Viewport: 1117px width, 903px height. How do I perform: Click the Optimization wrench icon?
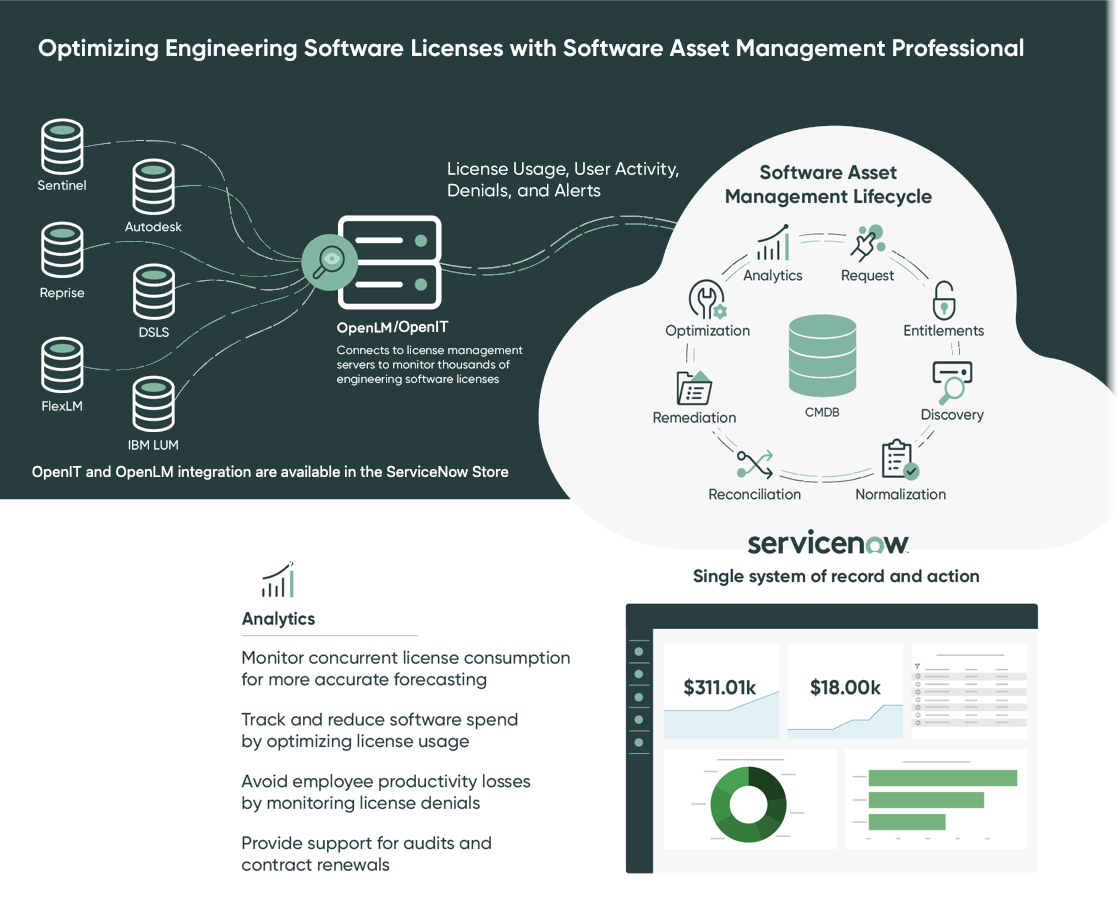click(x=707, y=299)
